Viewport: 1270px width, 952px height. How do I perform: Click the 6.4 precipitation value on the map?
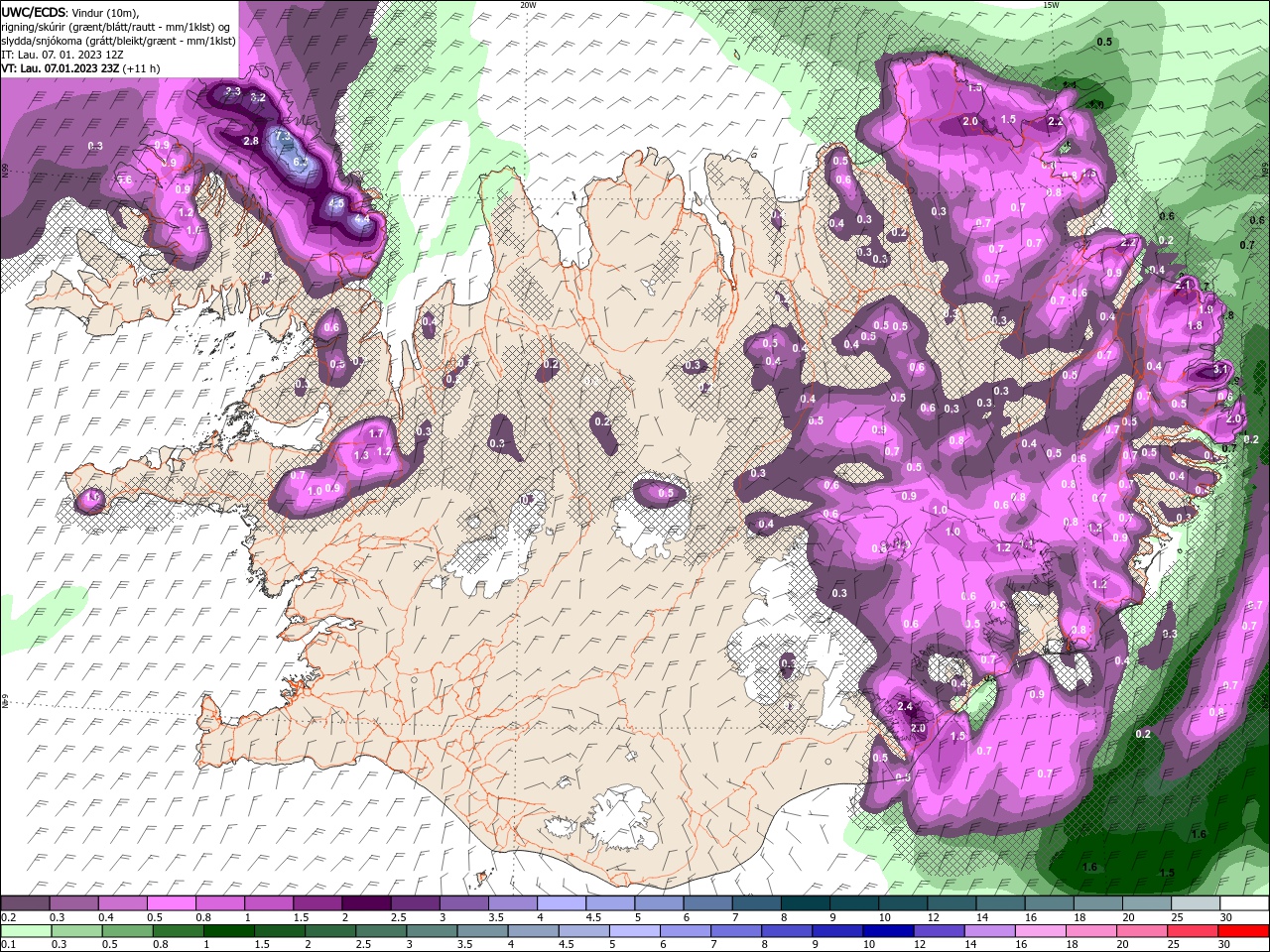301,161
